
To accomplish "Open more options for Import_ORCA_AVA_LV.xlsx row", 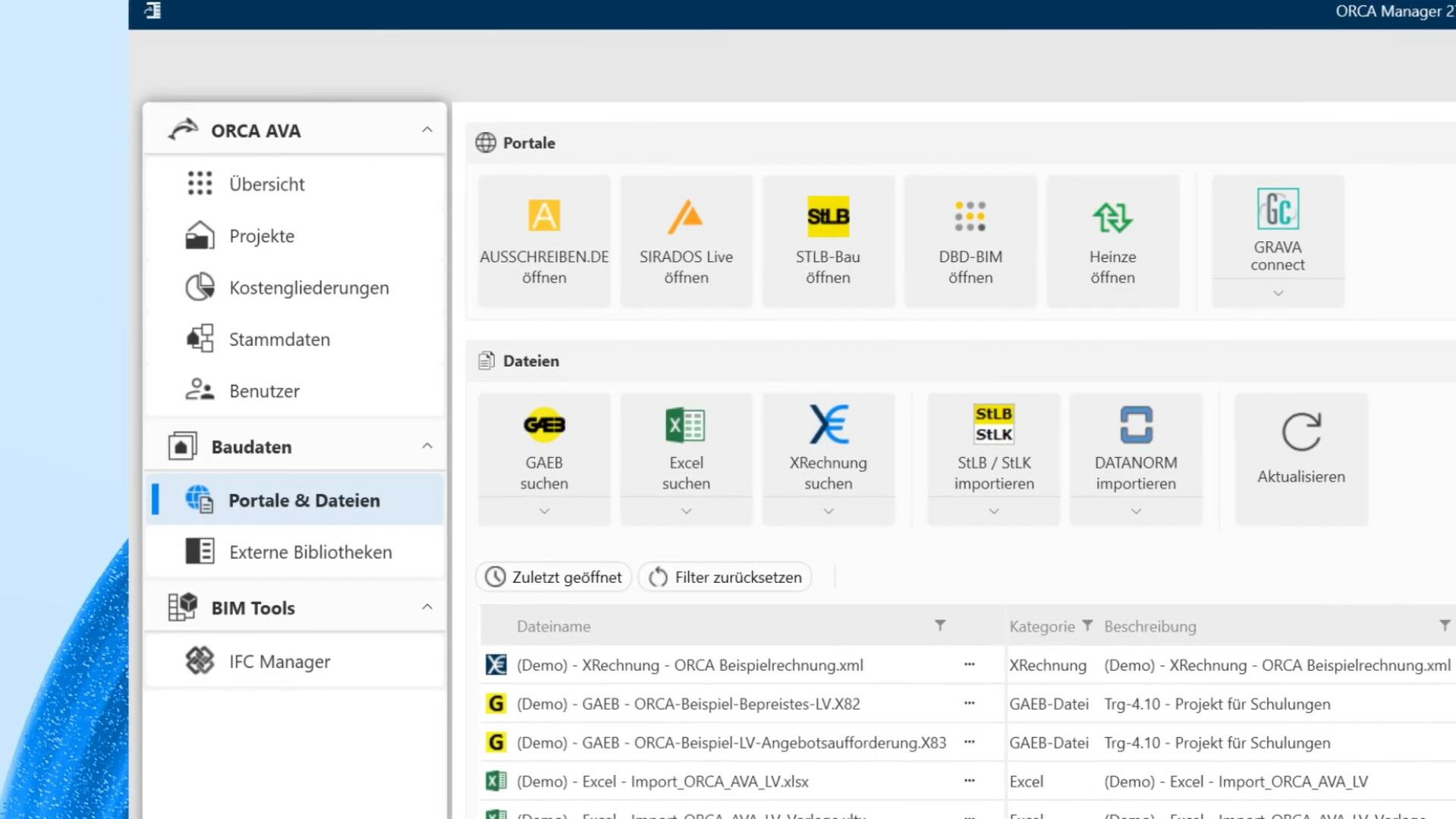I will (969, 780).
